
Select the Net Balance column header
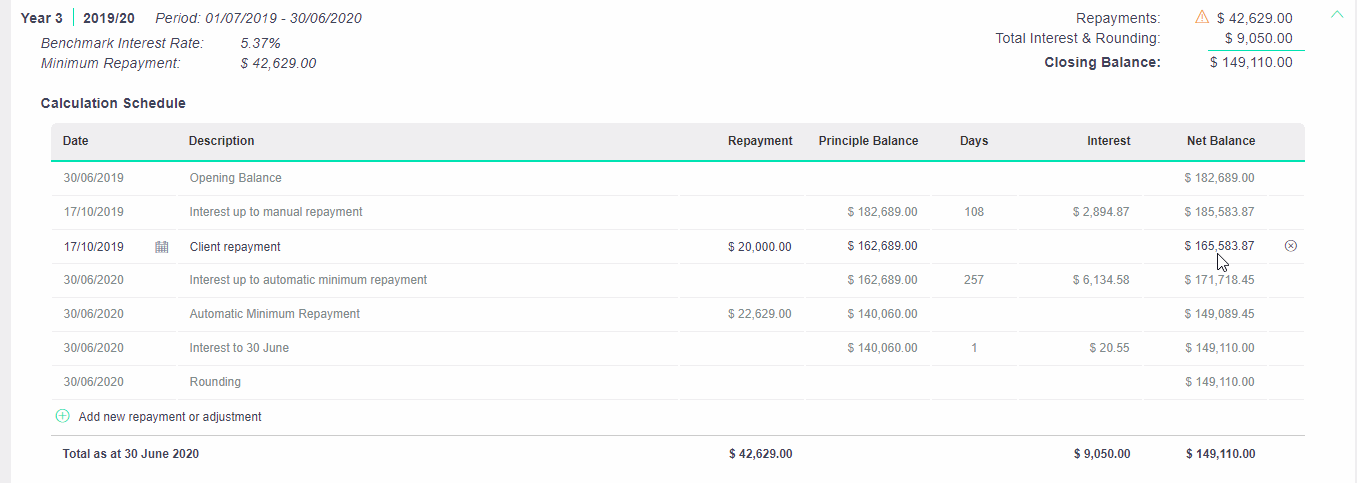pyautogui.click(x=1221, y=141)
